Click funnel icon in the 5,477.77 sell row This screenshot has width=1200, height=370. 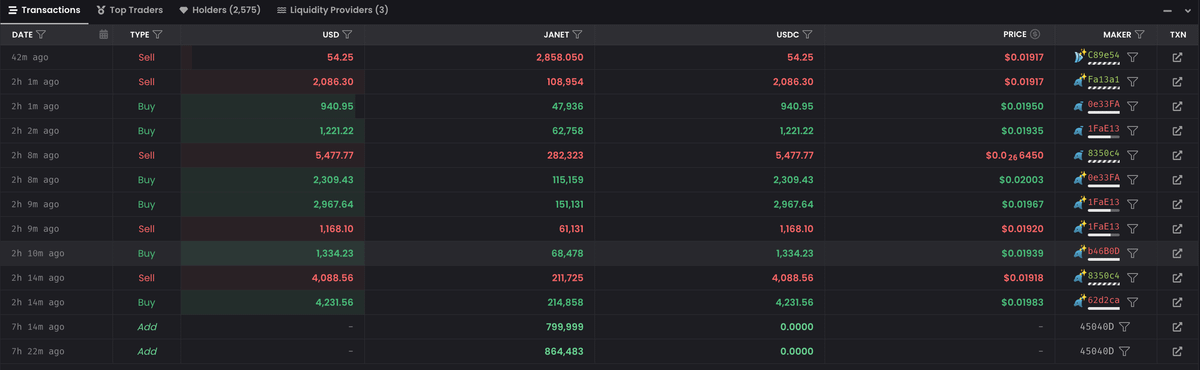(x=1133, y=155)
